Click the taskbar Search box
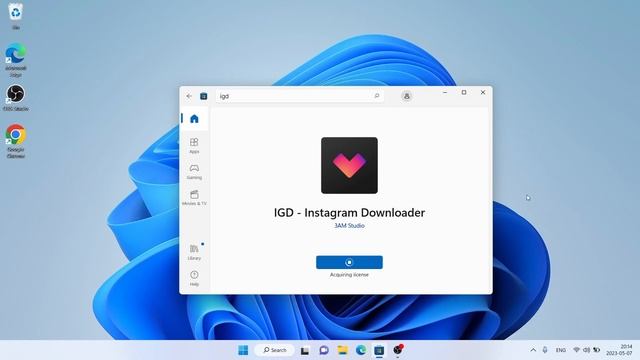This screenshot has width=640, height=360. [x=274, y=350]
